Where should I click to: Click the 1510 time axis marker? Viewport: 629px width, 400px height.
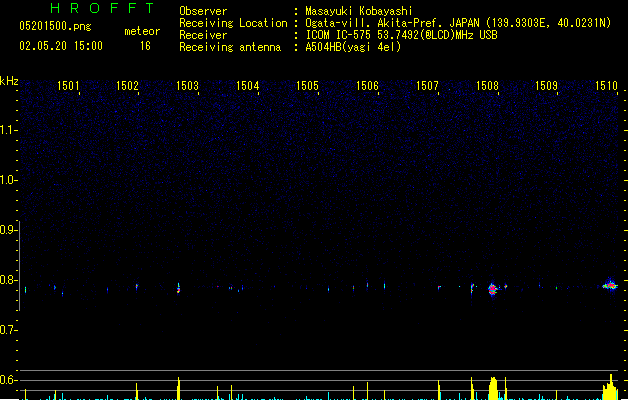pyautogui.click(x=606, y=86)
